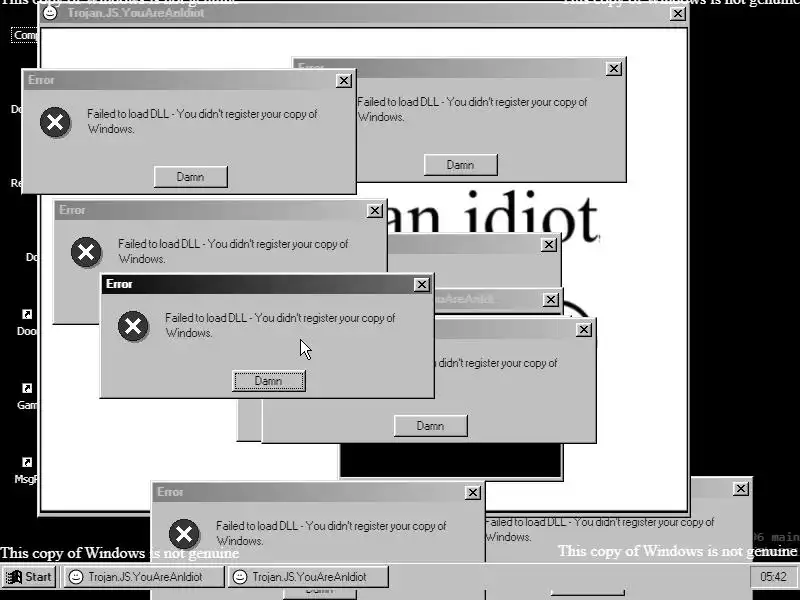
Task: Switch to the right Trojan.JS.YouAreAnIdiot taskbar button
Action: 308,577
